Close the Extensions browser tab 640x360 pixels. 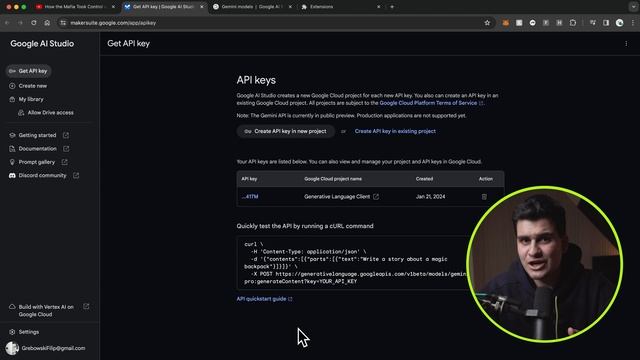[x=378, y=7]
